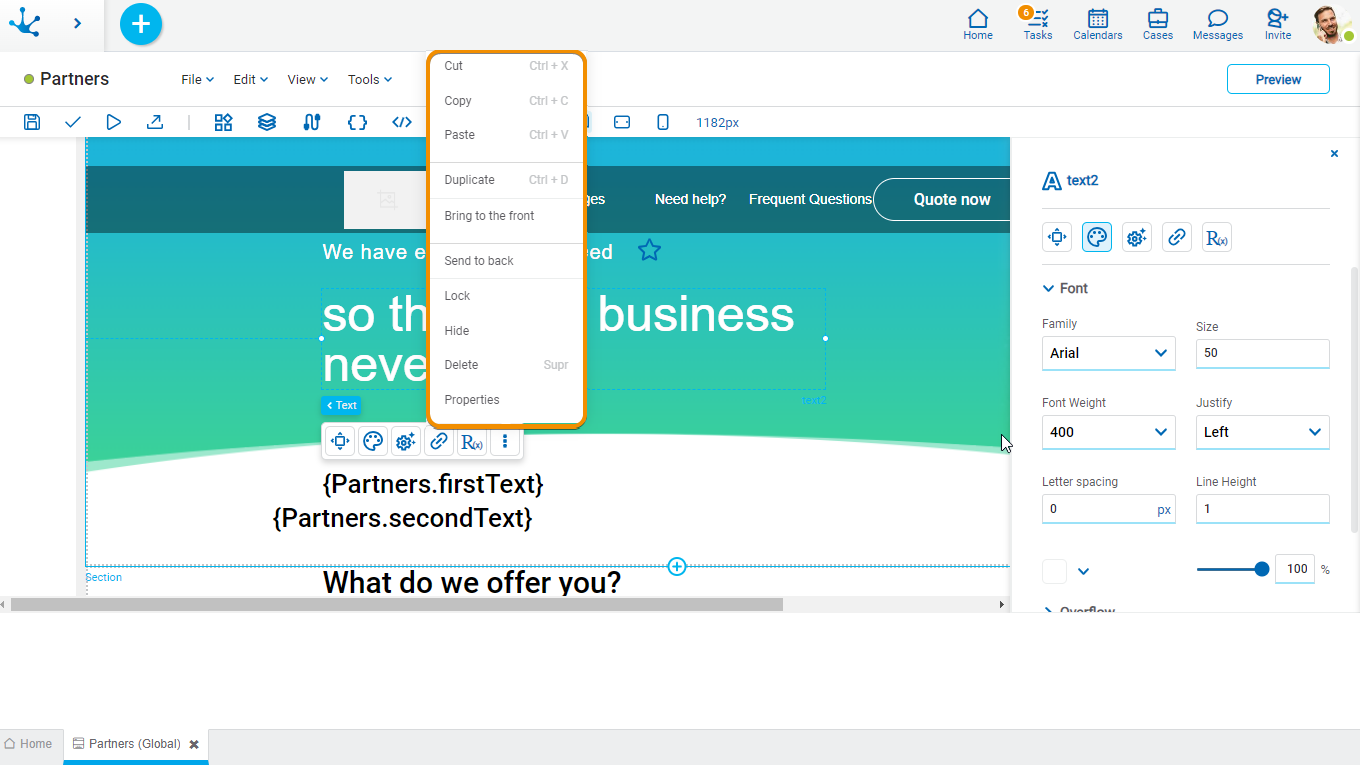Open the color picker chevron beside the swatch
Image resolution: width=1360 pixels, height=765 pixels.
pos(1083,571)
